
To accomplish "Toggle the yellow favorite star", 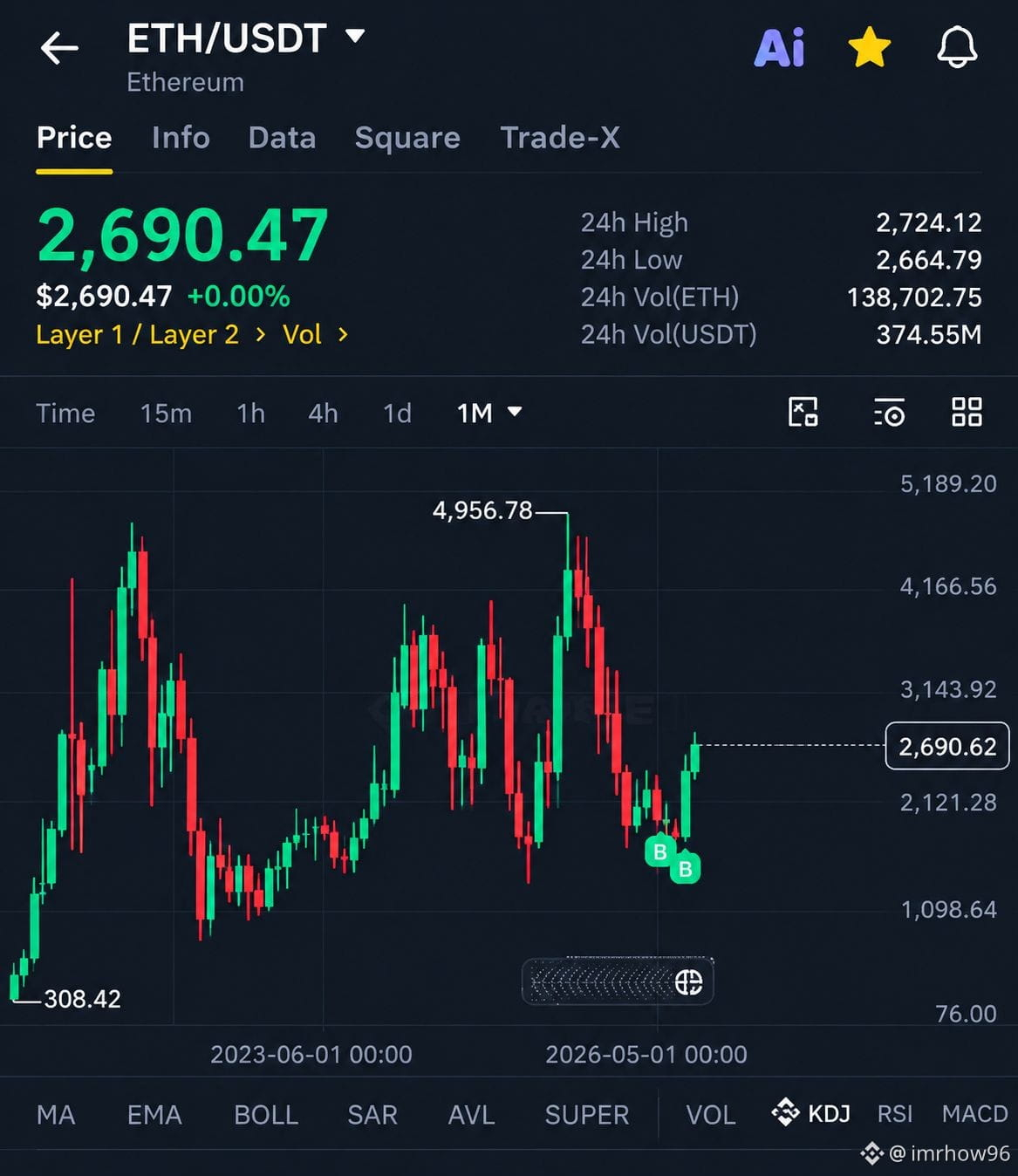I will (870, 47).
